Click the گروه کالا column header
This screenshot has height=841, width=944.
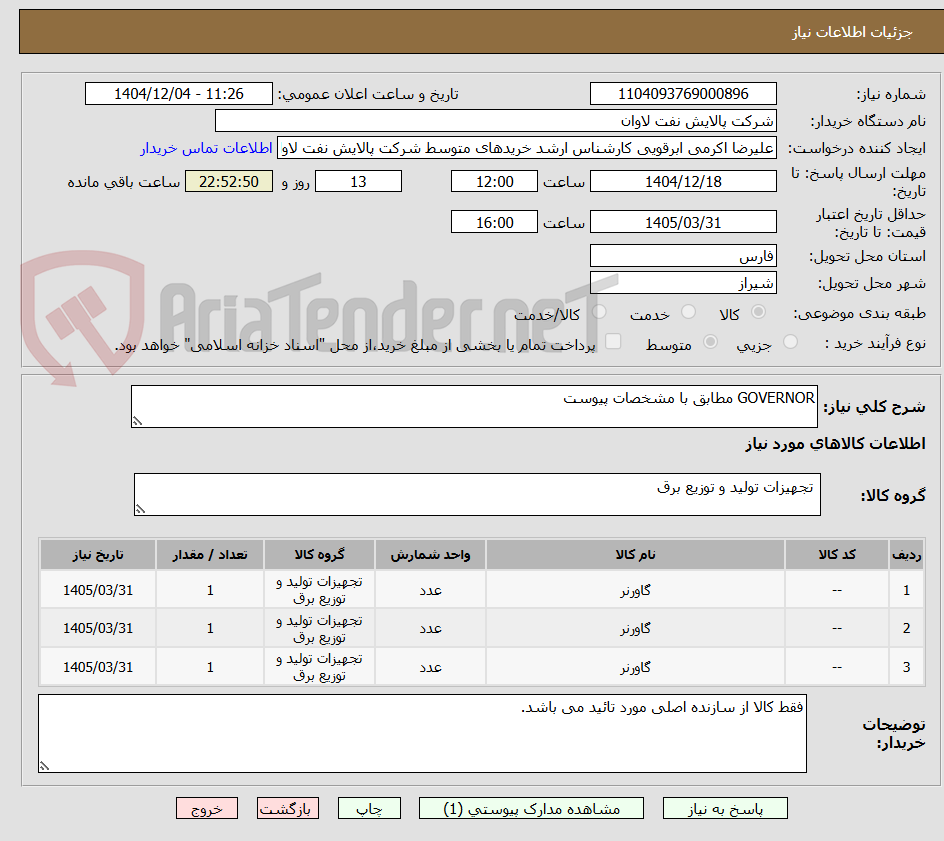click(320, 554)
